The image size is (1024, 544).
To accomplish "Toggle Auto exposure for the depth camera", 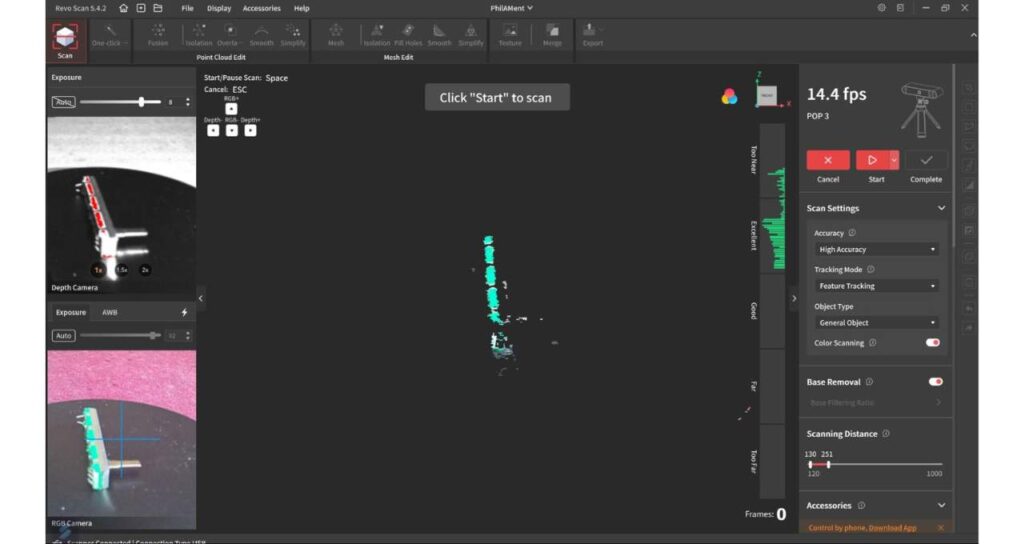I will (x=63, y=102).
